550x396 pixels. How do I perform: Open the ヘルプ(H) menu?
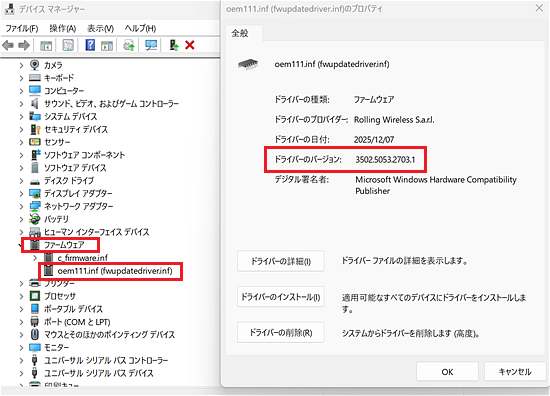click(x=140, y=28)
